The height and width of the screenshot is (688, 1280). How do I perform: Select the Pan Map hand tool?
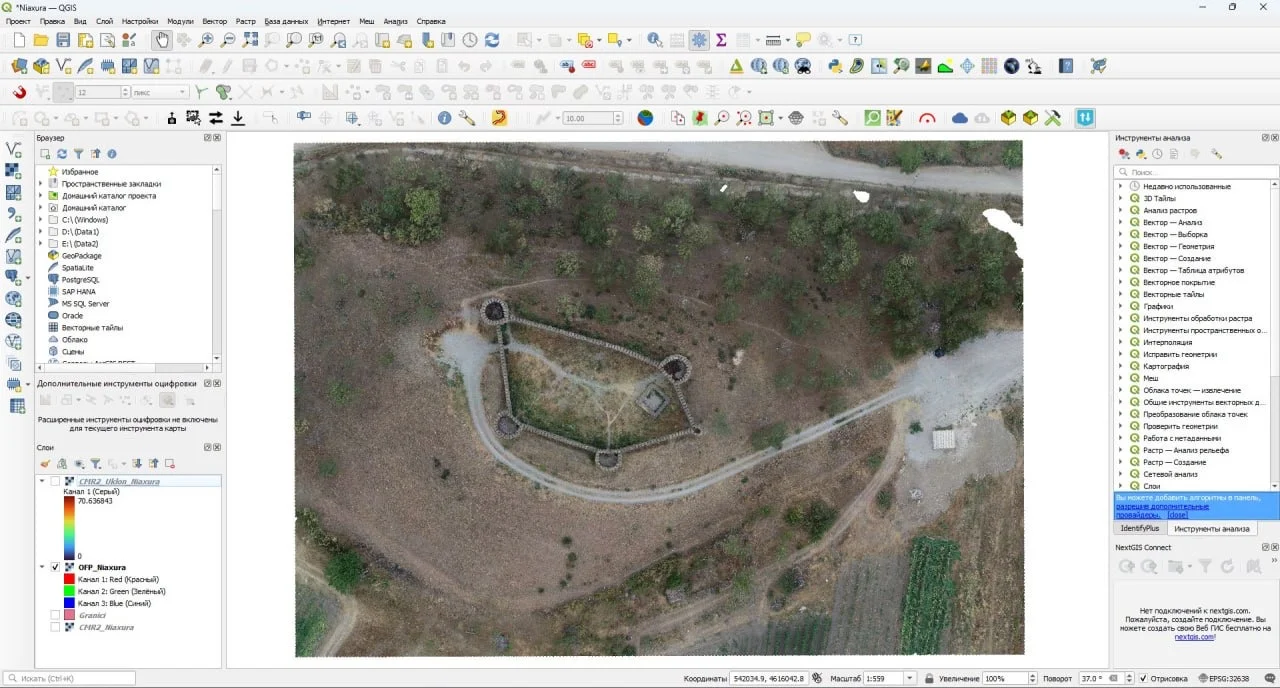pos(161,40)
